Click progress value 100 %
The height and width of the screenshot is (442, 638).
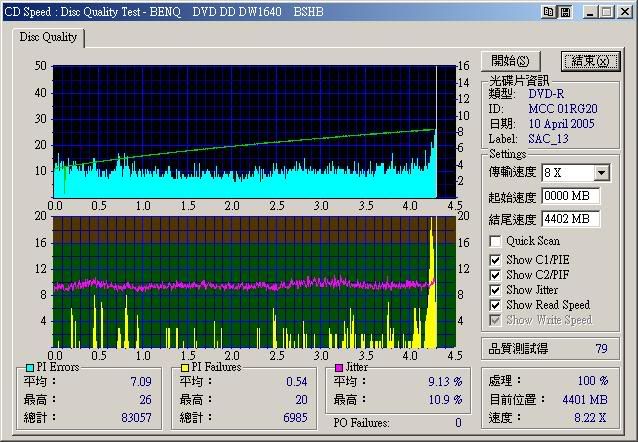point(592,381)
